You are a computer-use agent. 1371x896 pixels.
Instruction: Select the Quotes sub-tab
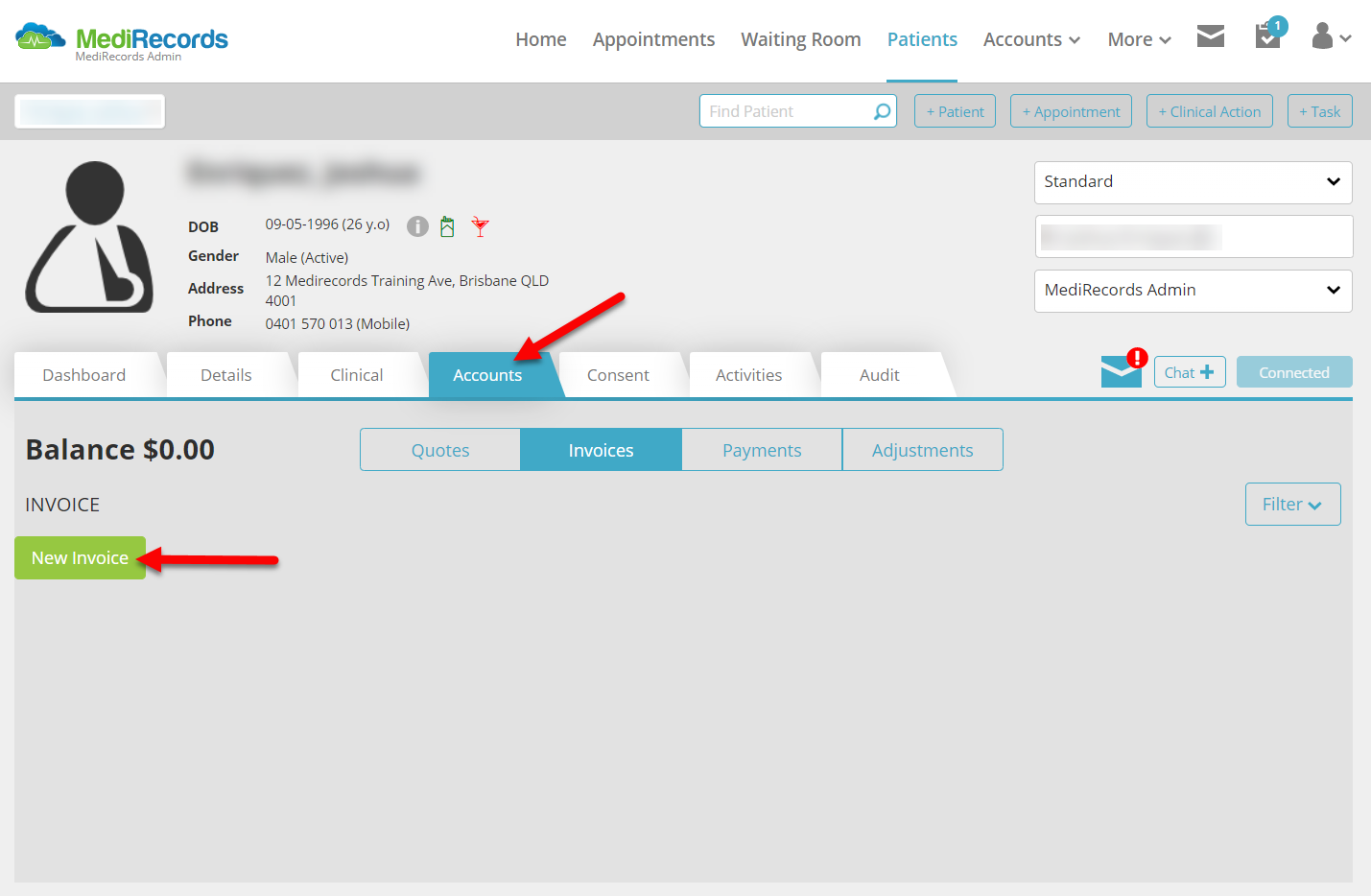pyautogui.click(x=440, y=450)
